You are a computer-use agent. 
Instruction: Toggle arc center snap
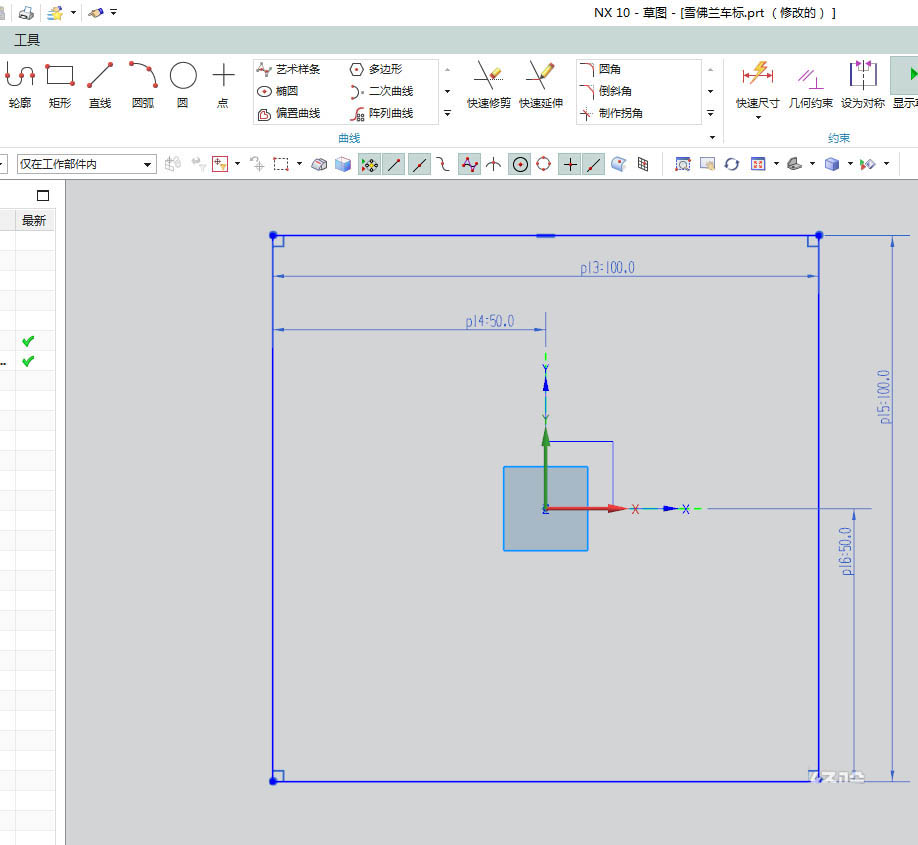coord(520,165)
